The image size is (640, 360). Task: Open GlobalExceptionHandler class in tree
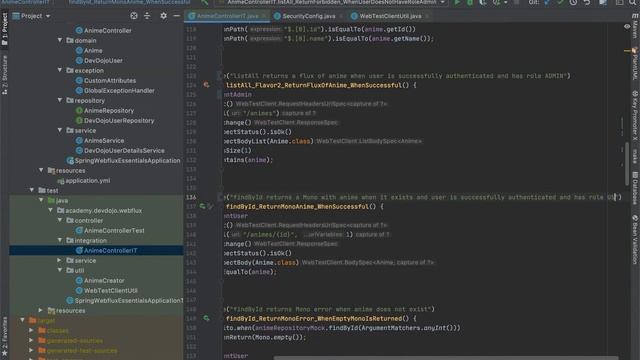115,91
